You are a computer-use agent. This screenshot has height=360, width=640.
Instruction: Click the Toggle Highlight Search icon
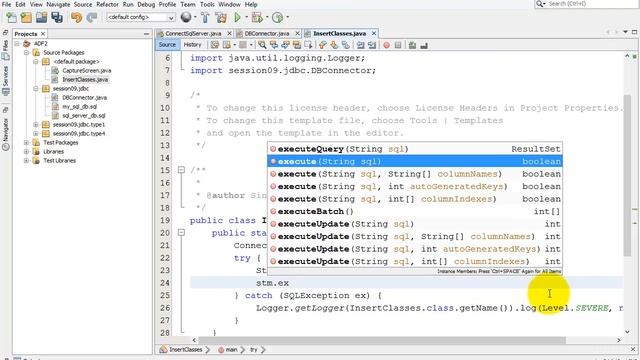pos(297,45)
